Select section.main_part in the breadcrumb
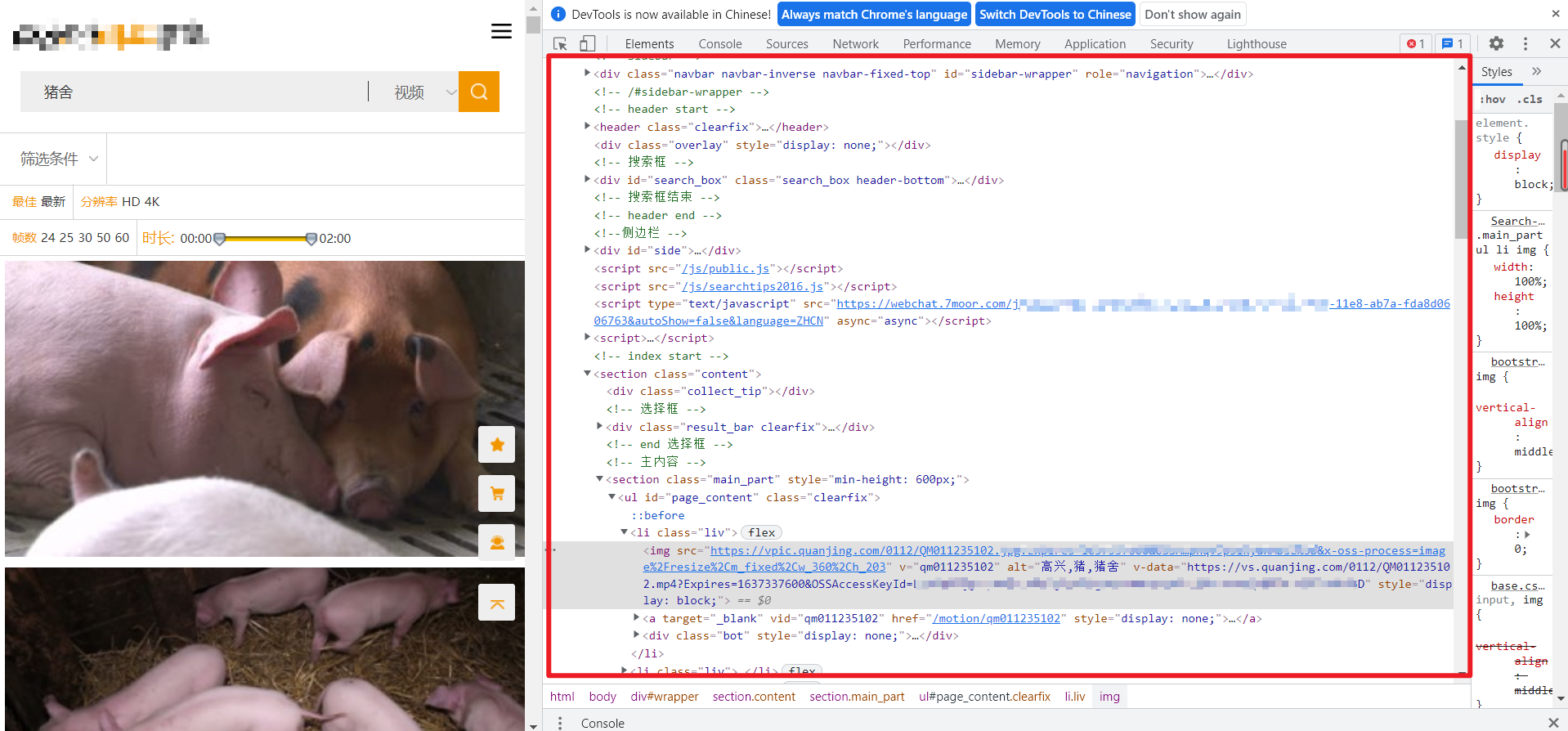The width and height of the screenshot is (1568, 731). 857,697
